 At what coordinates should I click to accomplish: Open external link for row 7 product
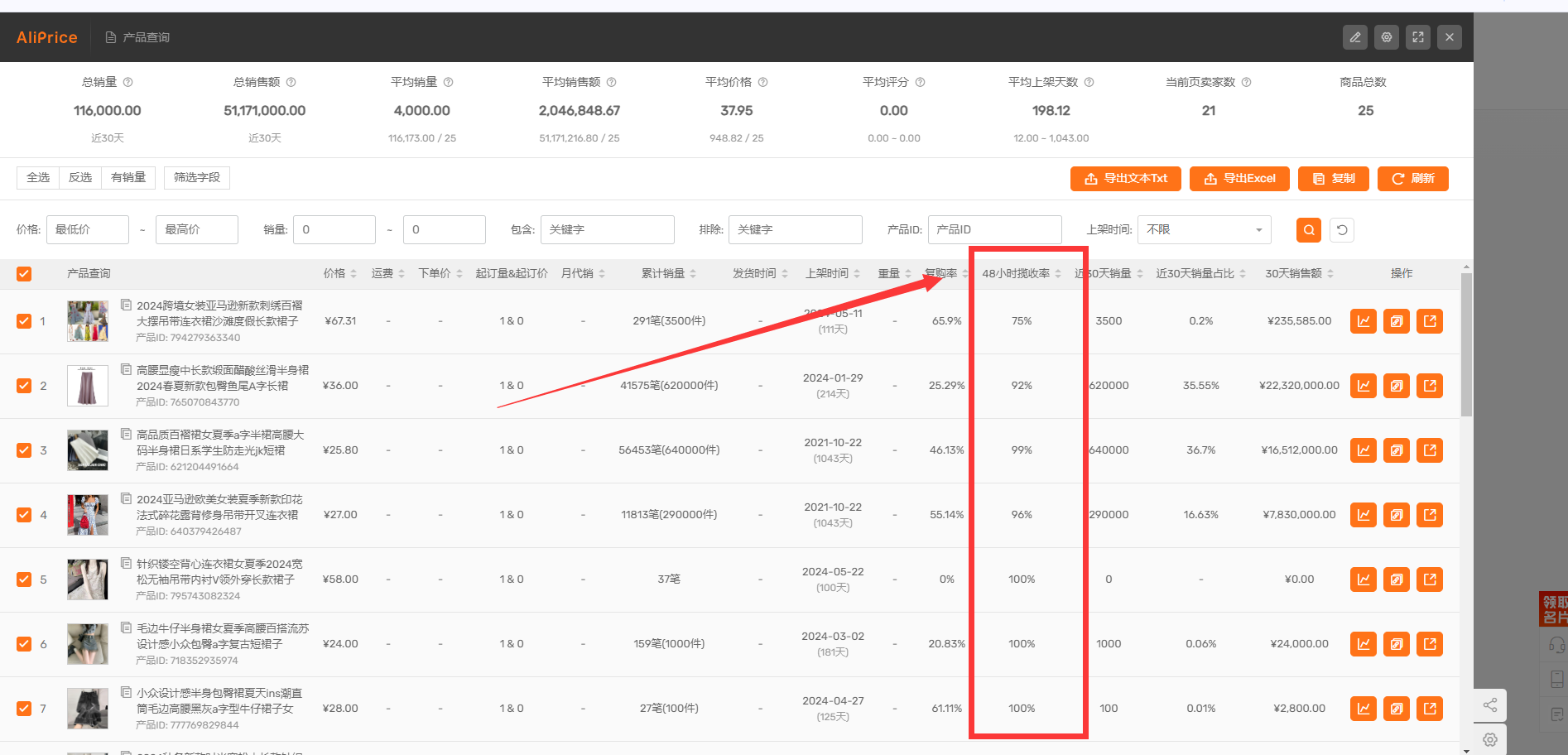coord(1430,709)
